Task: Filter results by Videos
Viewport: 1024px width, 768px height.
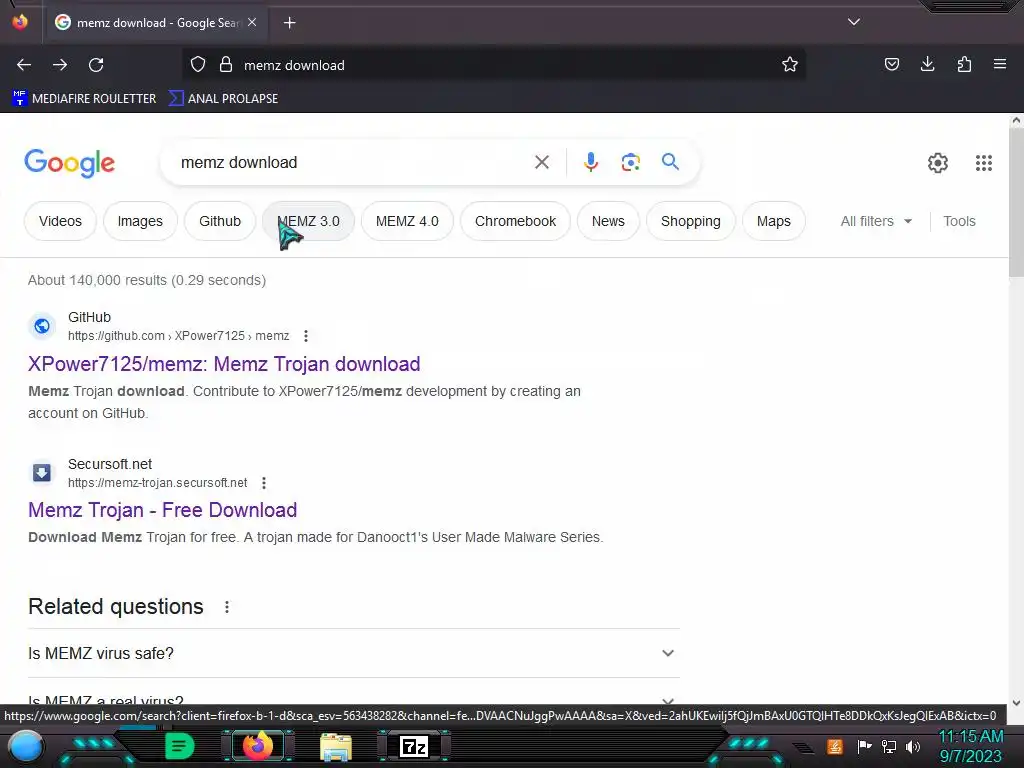Action: [x=60, y=221]
